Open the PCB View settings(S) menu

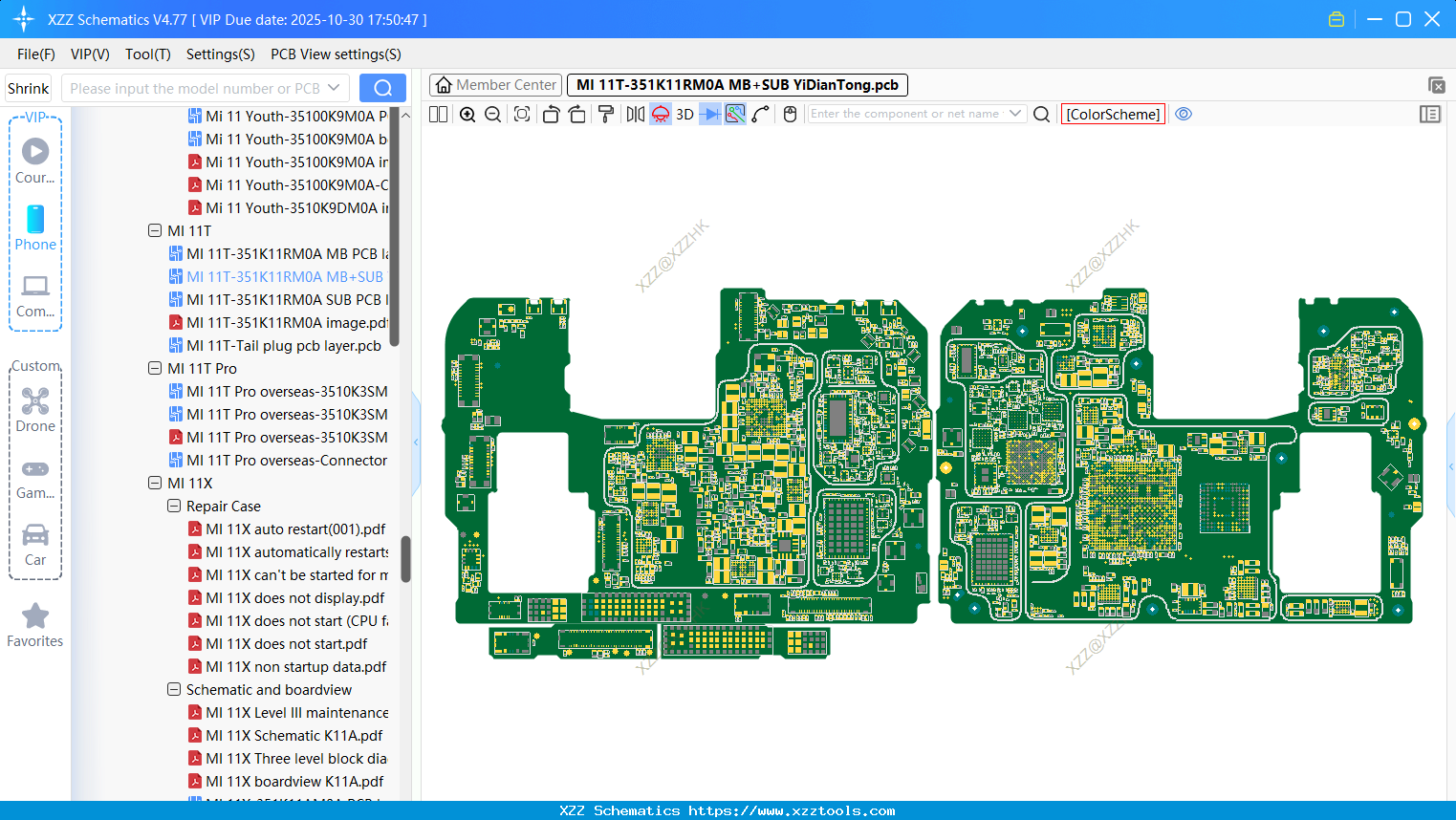tap(336, 54)
